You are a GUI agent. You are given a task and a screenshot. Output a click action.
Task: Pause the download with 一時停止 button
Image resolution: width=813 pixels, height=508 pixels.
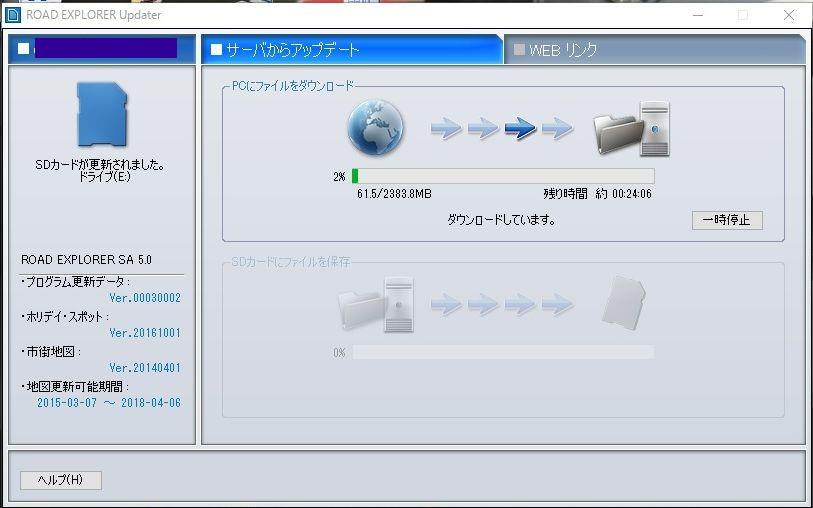[727, 220]
